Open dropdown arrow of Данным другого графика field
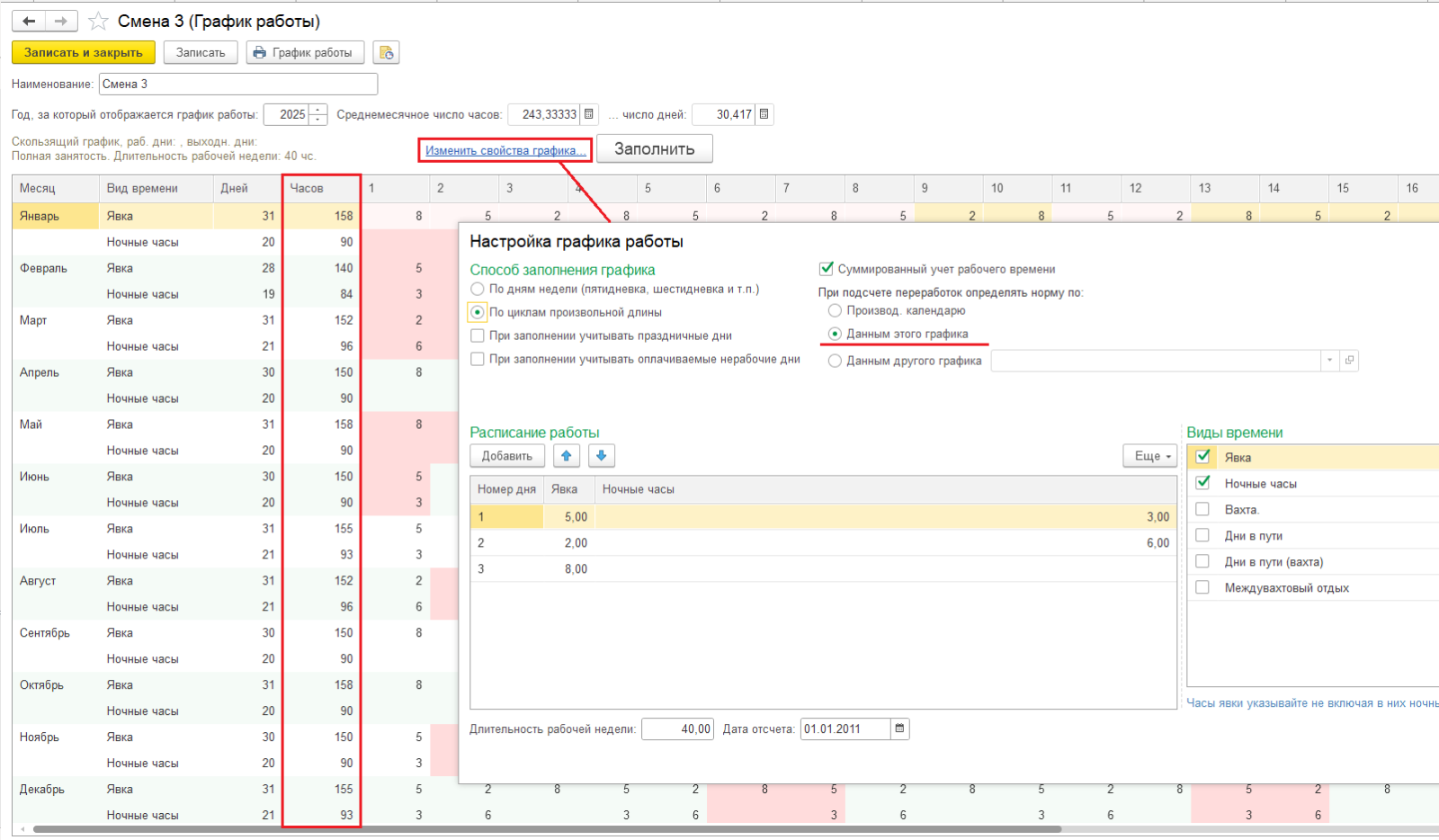1439x840 pixels. (1329, 361)
